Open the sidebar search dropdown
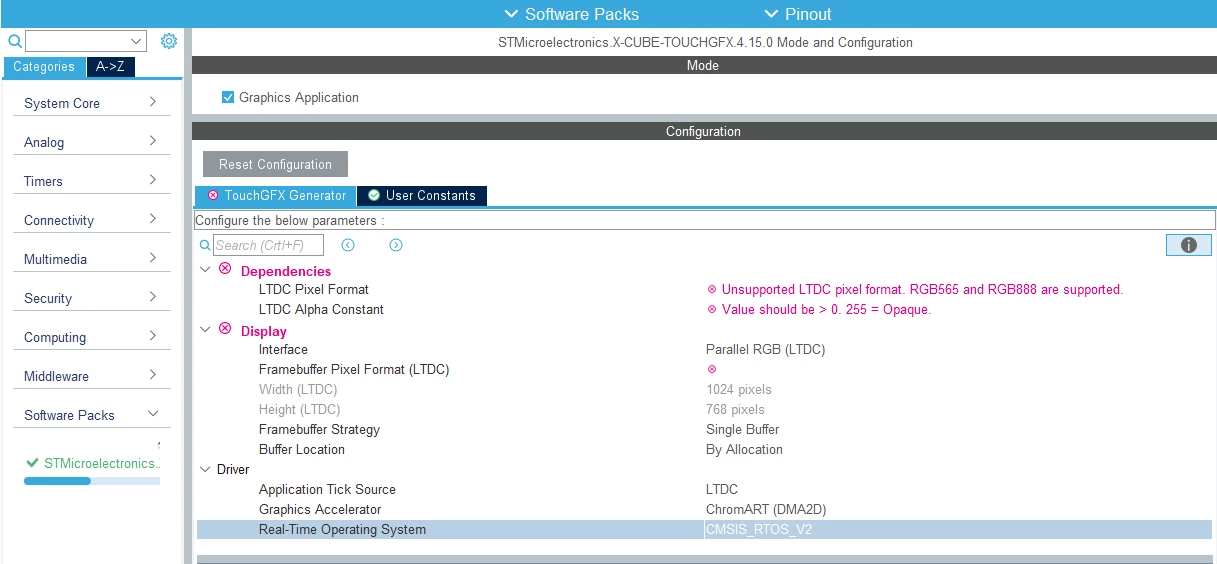Image resolution: width=1217 pixels, height=564 pixels. point(137,41)
